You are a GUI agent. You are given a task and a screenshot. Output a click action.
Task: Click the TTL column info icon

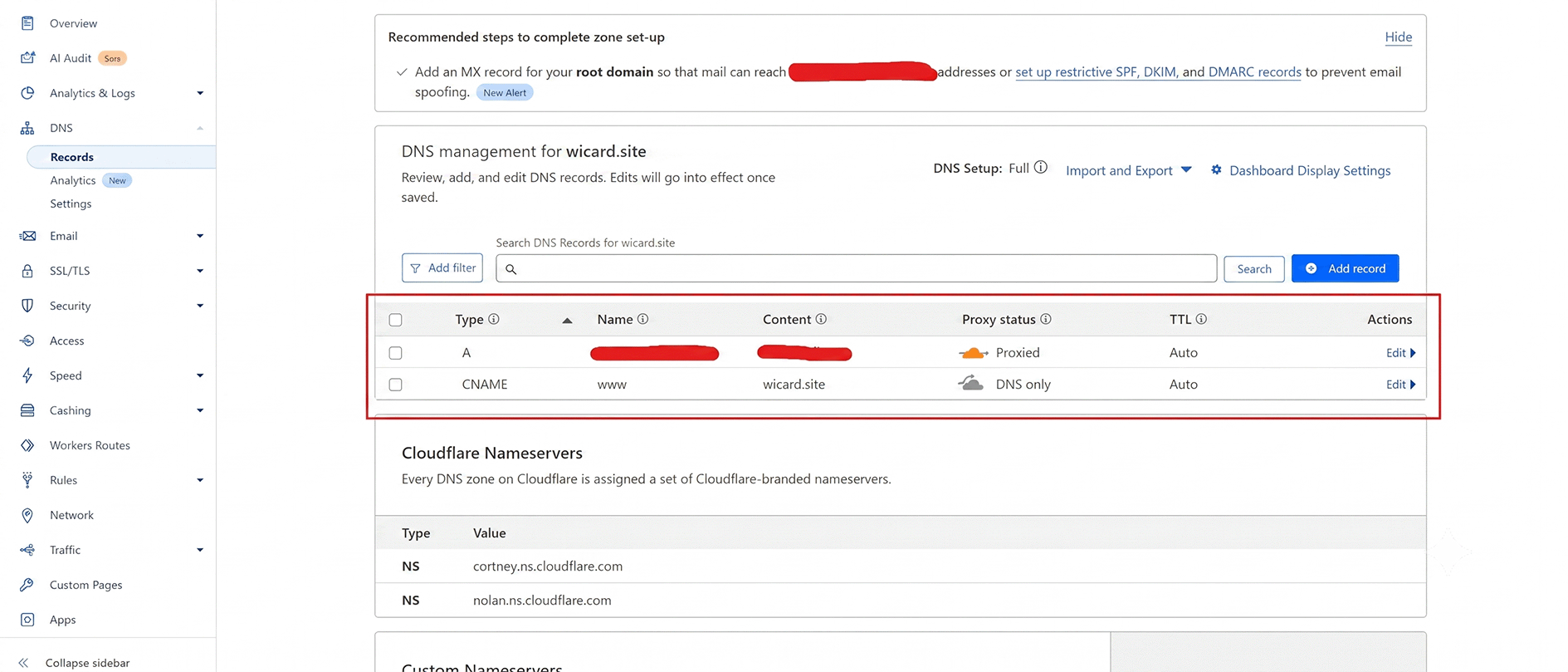(x=1201, y=319)
